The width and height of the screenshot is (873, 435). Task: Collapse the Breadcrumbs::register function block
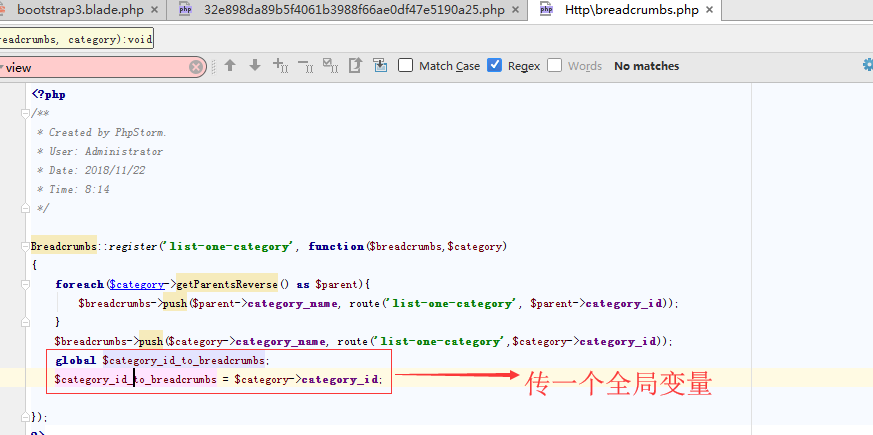click(x=24, y=246)
